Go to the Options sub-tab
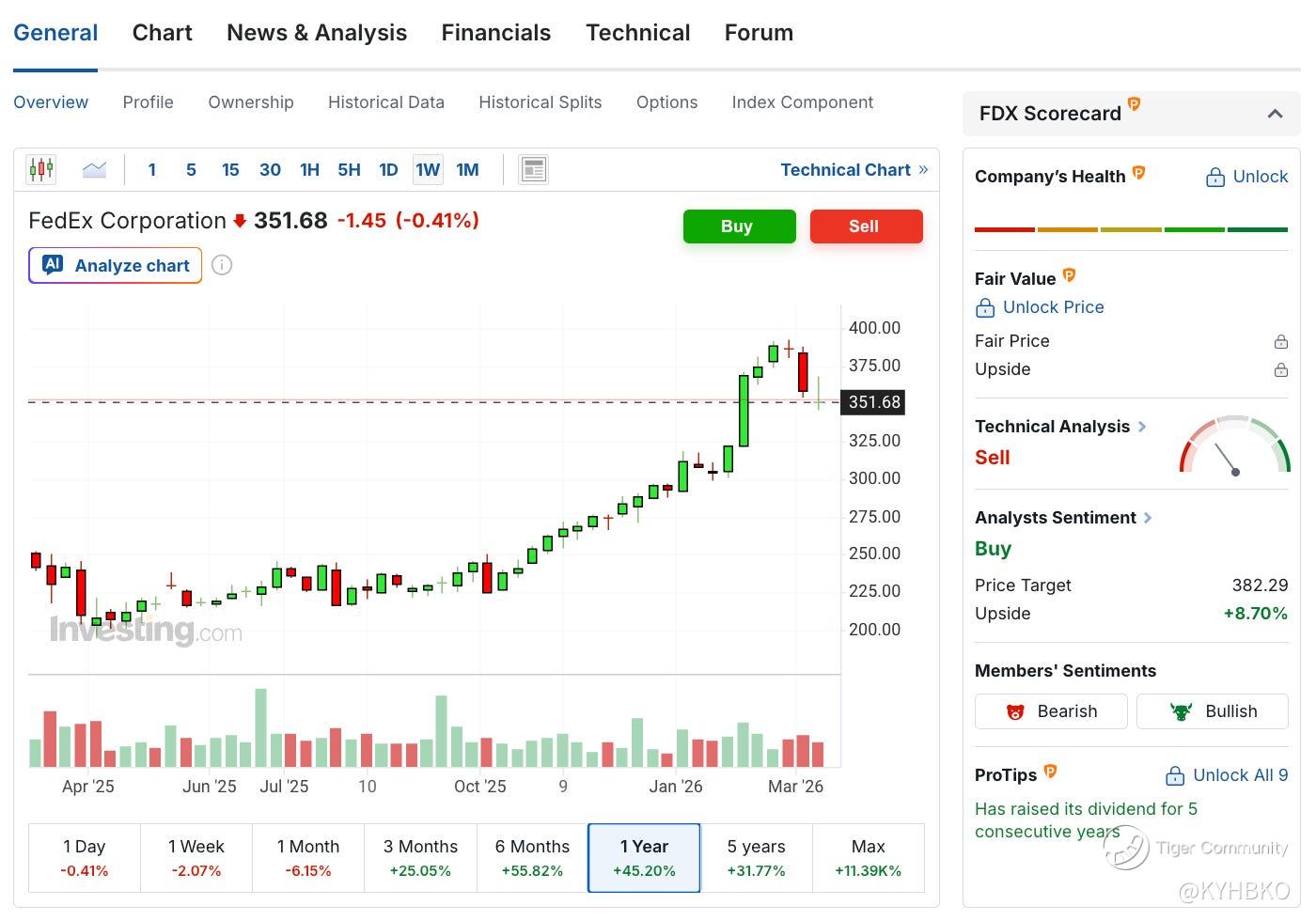The image size is (1316, 921). [667, 102]
